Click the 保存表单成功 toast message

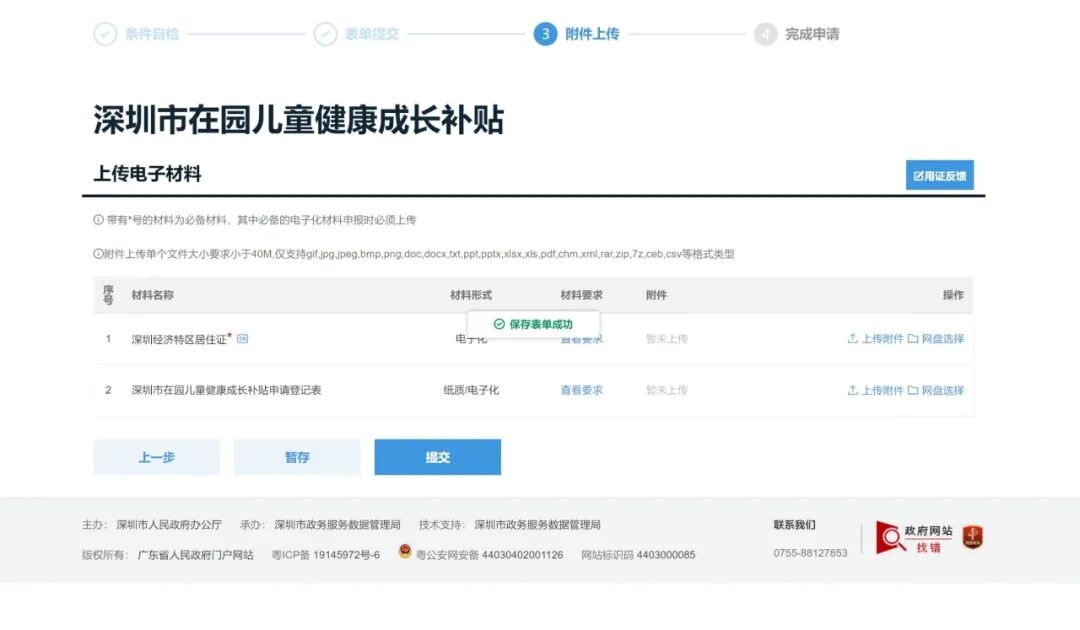point(533,323)
